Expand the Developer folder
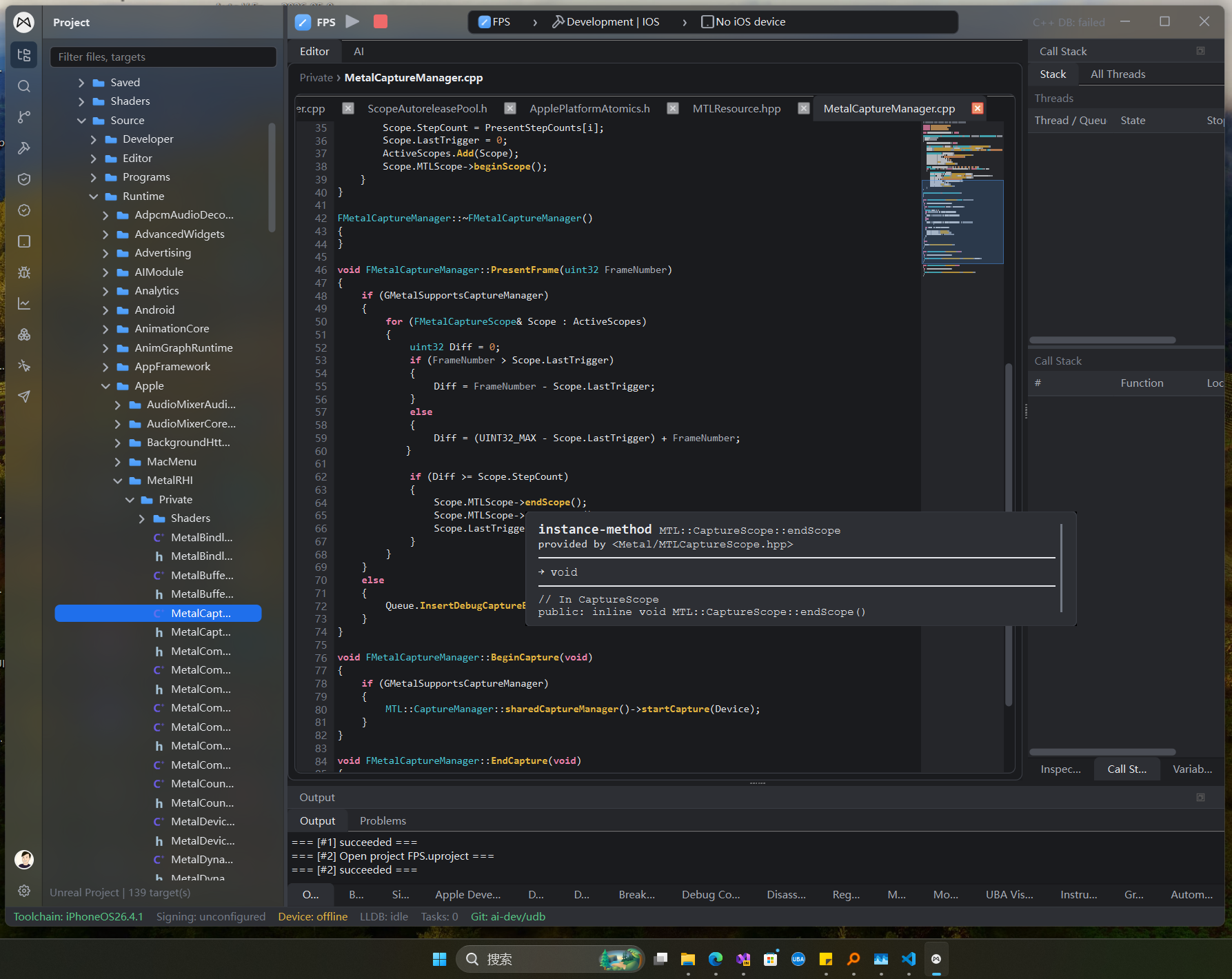Screen dimensions: 1232x979 tap(93, 139)
